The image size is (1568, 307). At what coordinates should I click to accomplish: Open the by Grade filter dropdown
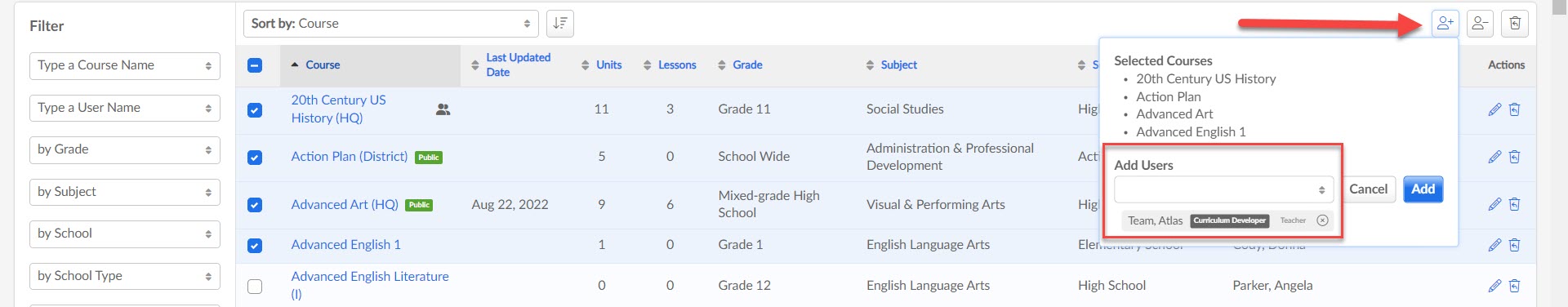click(125, 149)
